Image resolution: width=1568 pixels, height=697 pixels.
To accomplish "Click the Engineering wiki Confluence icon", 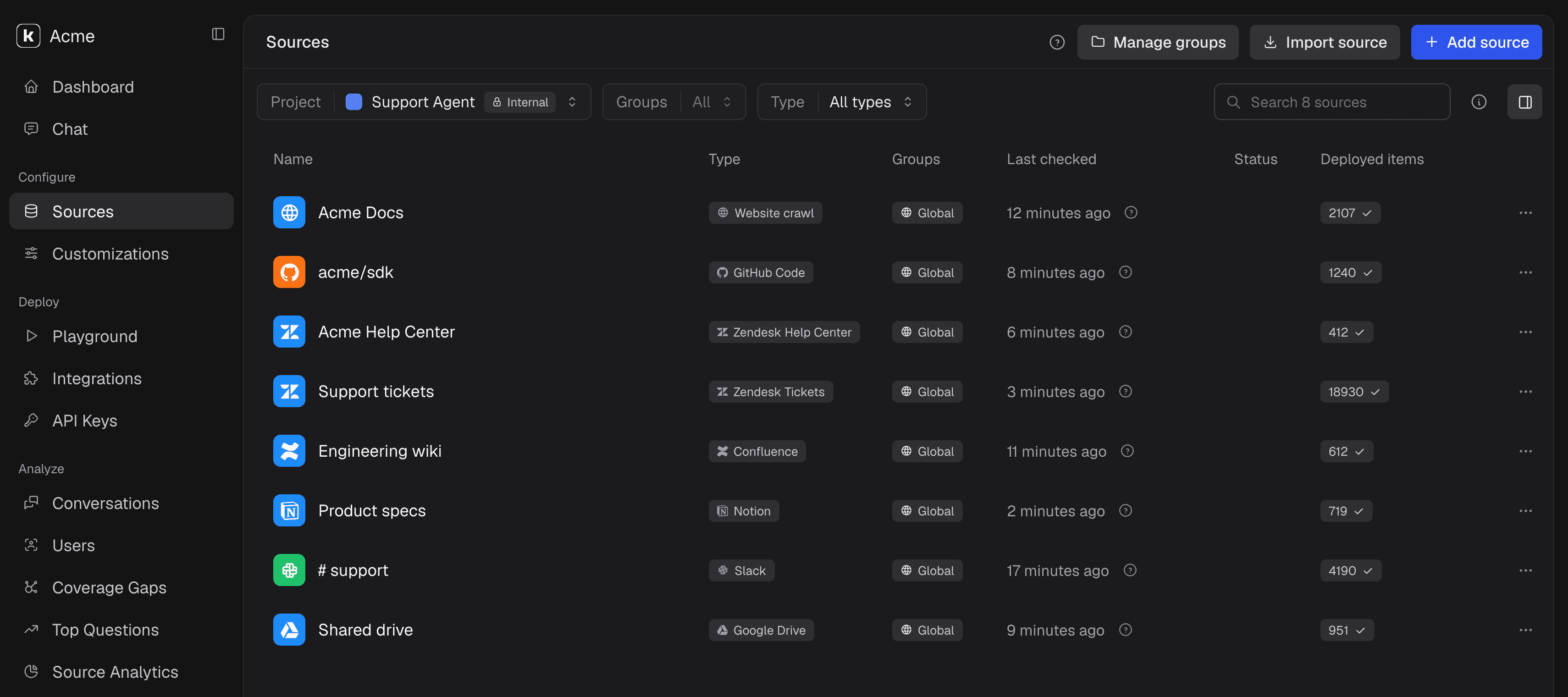I will coord(289,451).
